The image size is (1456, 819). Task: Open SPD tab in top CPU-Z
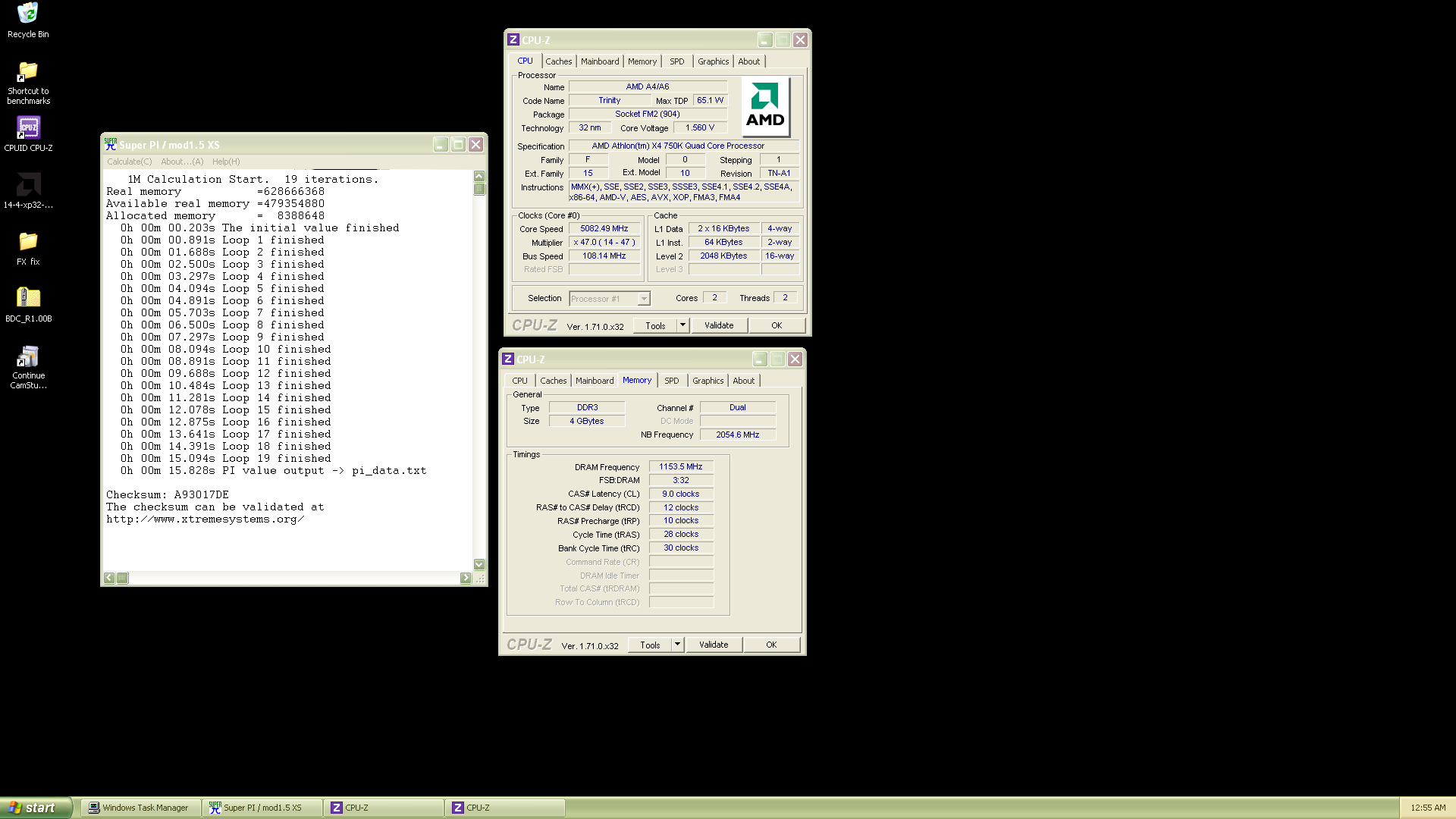[x=677, y=61]
